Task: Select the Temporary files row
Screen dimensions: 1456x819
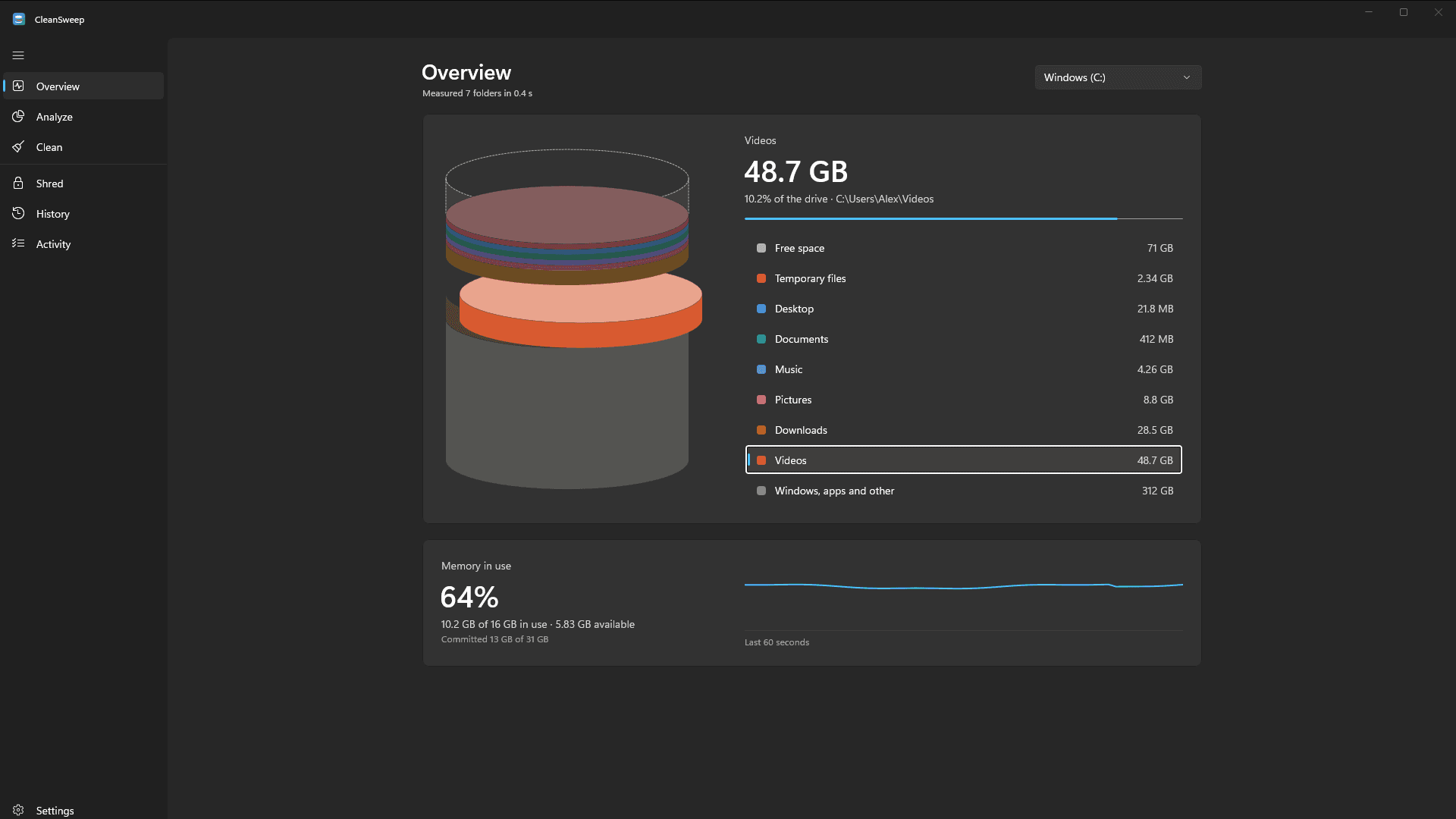Action: pyautogui.click(x=964, y=278)
